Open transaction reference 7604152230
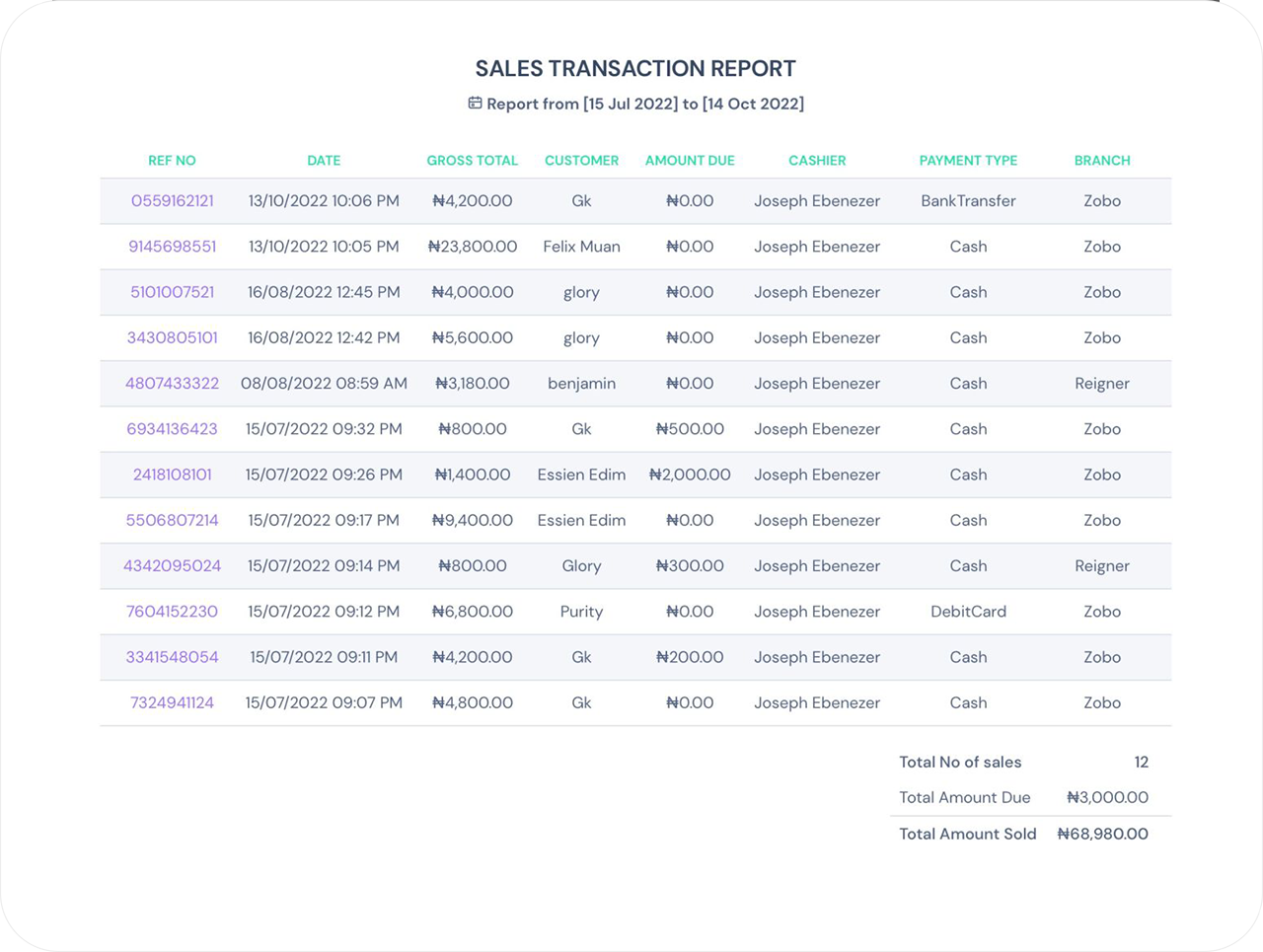 click(172, 612)
